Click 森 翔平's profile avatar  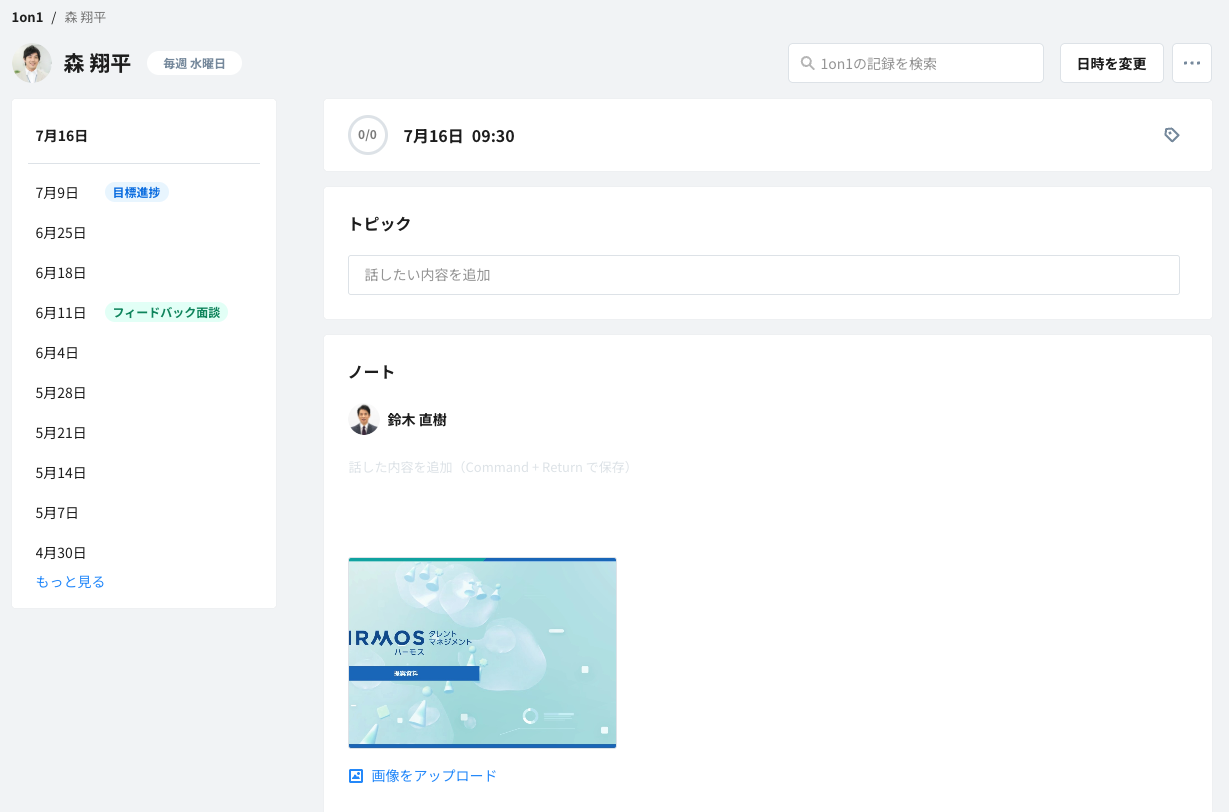(x=32, y=63)
